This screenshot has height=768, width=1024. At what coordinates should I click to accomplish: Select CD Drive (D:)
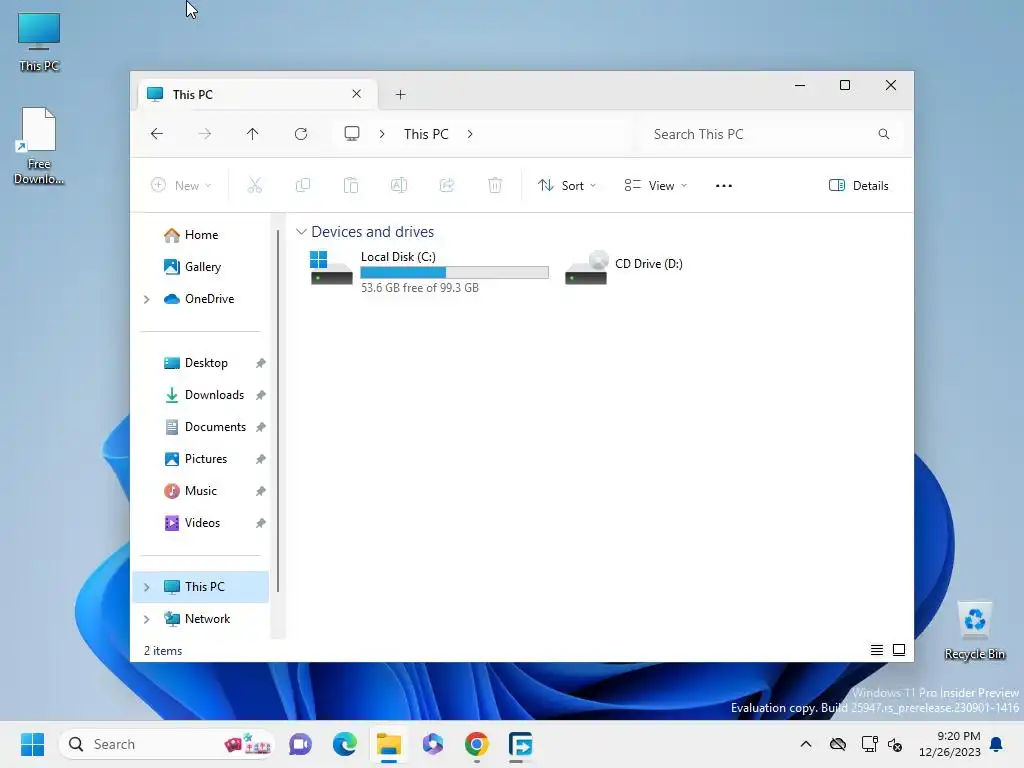(x=624, y=268)
